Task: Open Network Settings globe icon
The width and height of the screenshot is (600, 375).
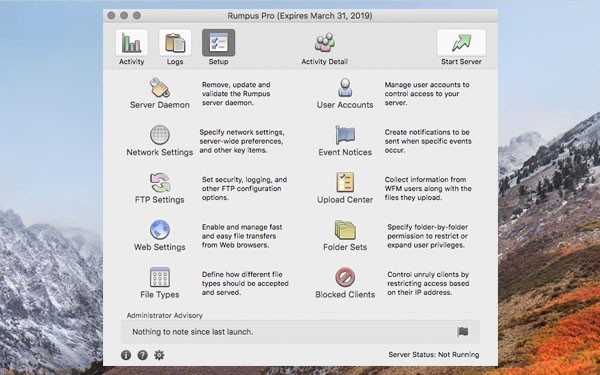Action: (x=160, y=135)
